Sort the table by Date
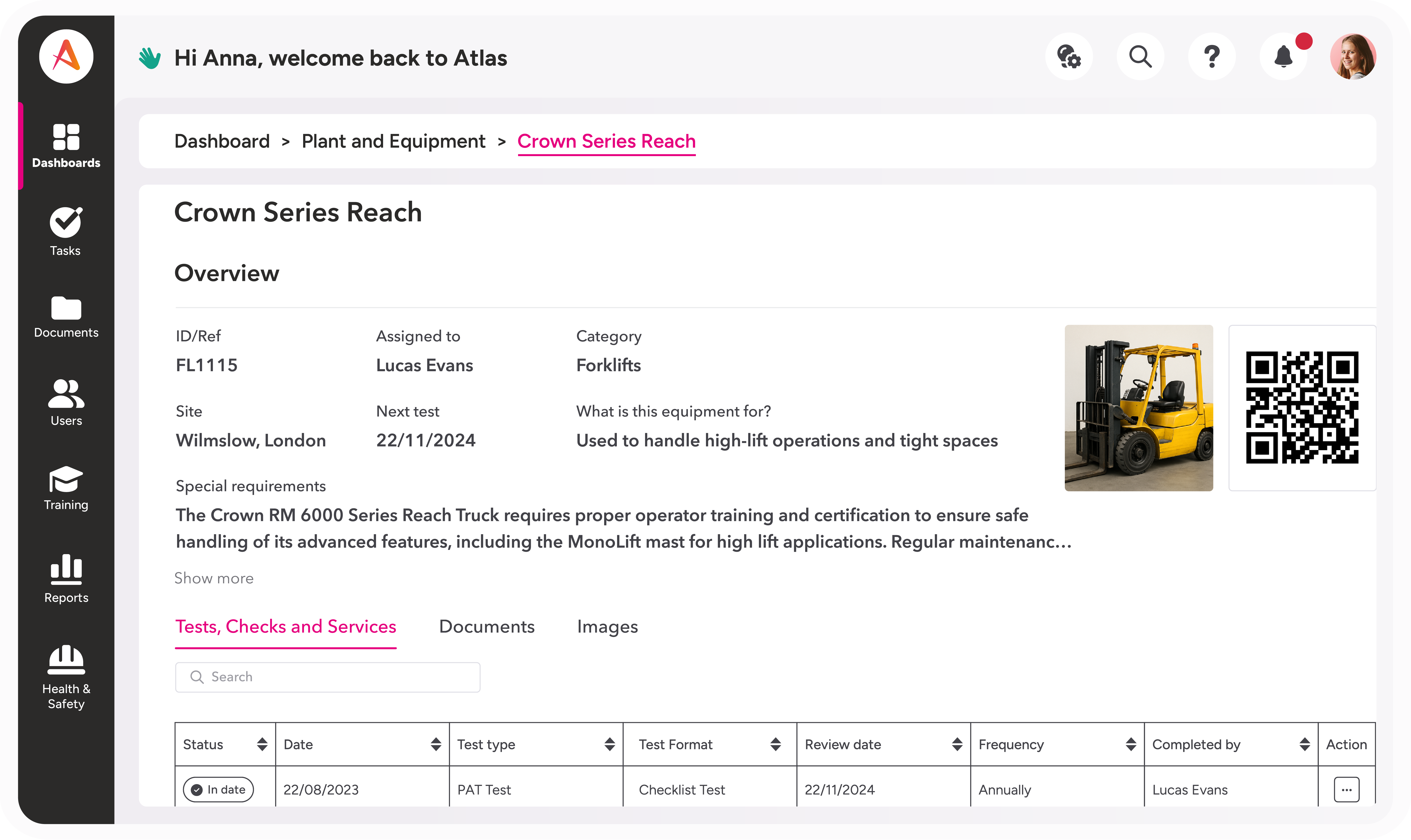 pyautogui.click(x=436, y=744)
